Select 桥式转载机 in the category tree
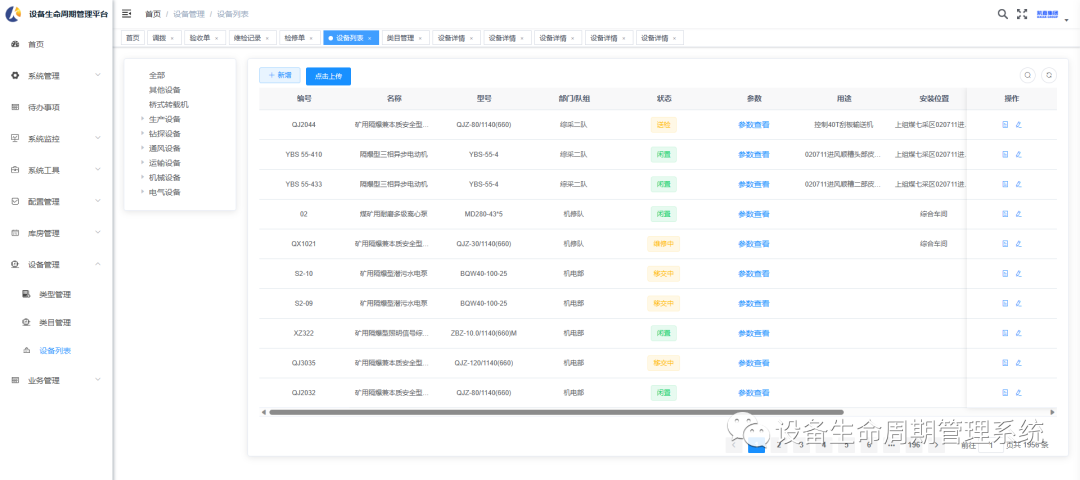The width and height of the screenshot is (1080, 480). 169,105
